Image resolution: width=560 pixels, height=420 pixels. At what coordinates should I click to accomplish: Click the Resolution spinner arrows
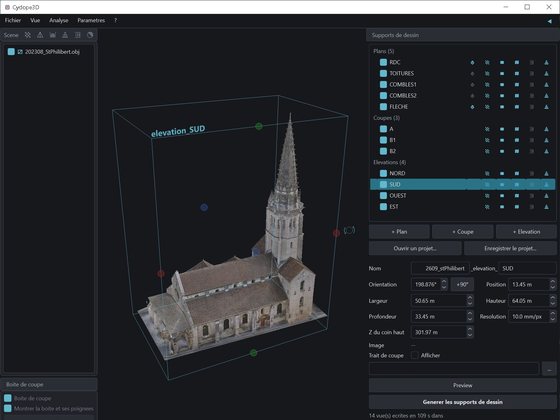tap(552, 316)
